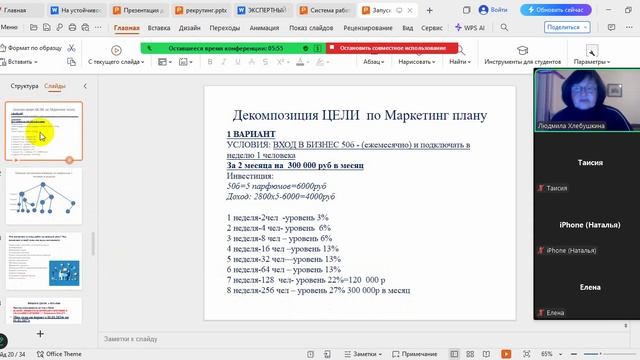The image size is (640, 360).
Task: Select the Структура panel tab
Action: pos(24,86)
